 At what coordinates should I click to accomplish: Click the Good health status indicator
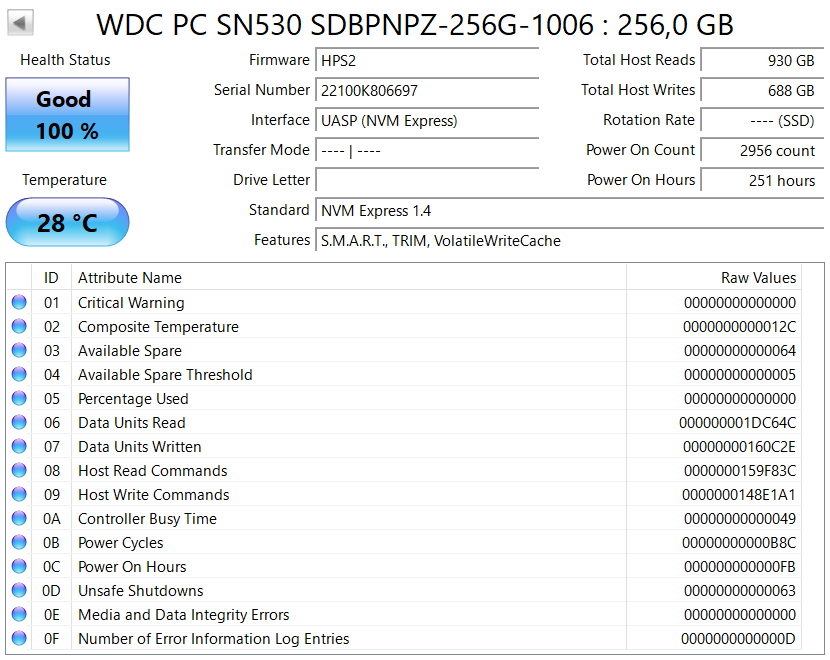[x=67, y=114]
